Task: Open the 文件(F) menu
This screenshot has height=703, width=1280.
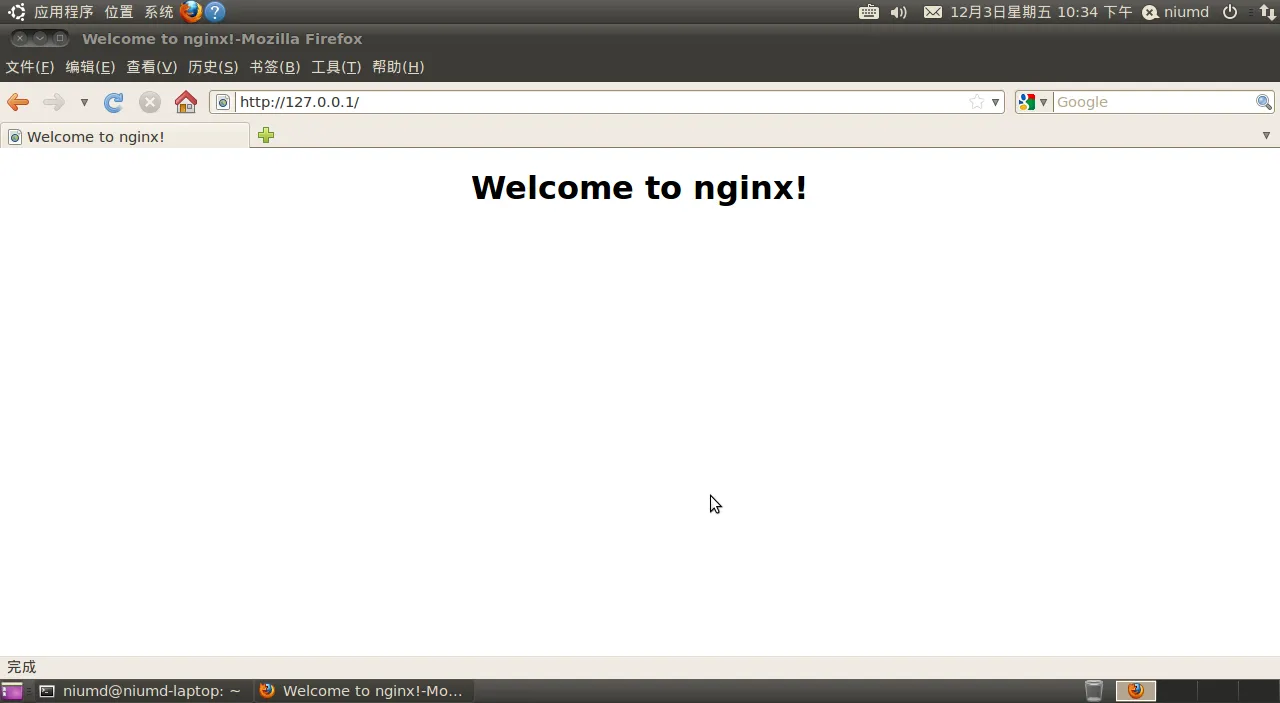Action: coord(30,67)
